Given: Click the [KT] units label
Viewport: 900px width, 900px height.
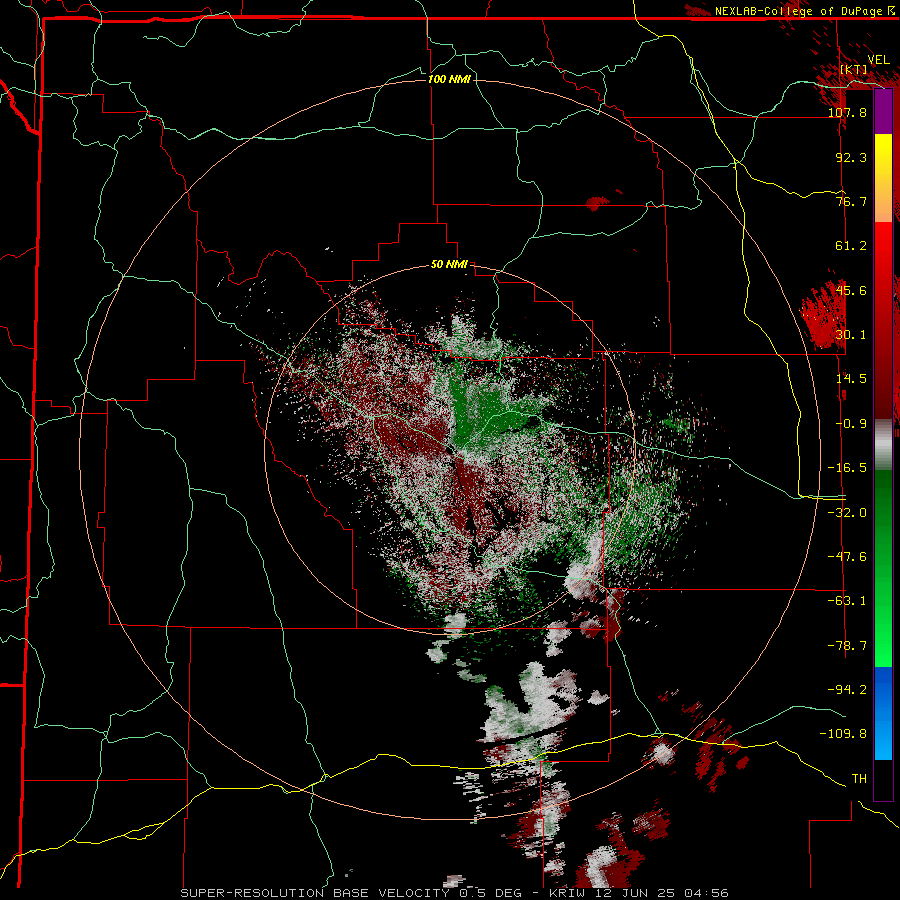Looking at the screenshot, I should click(853, 69).
